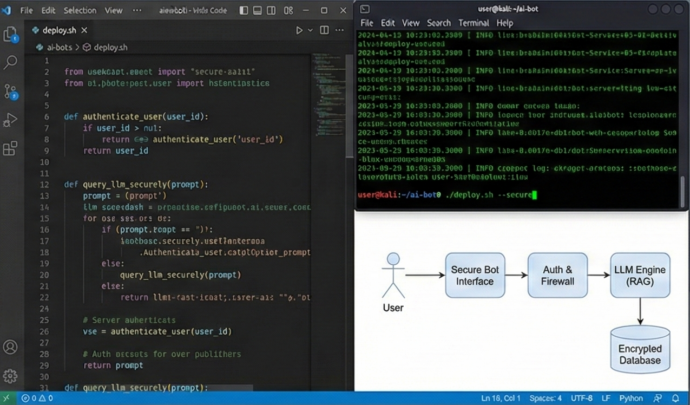690x405 pixels.
Task: Open the Search view in activity bar
Action: pyautogui.click(x=11, y=62)
